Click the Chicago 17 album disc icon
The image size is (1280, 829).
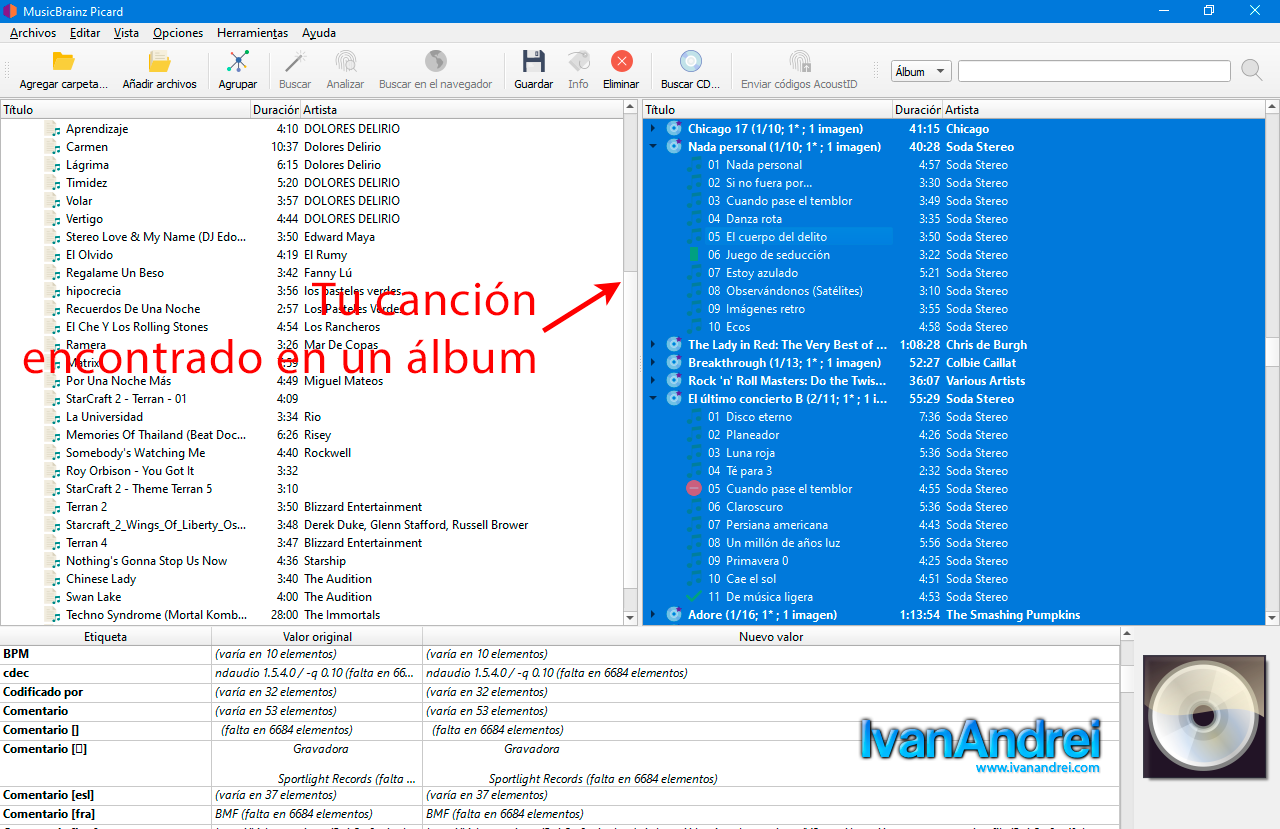674,128
